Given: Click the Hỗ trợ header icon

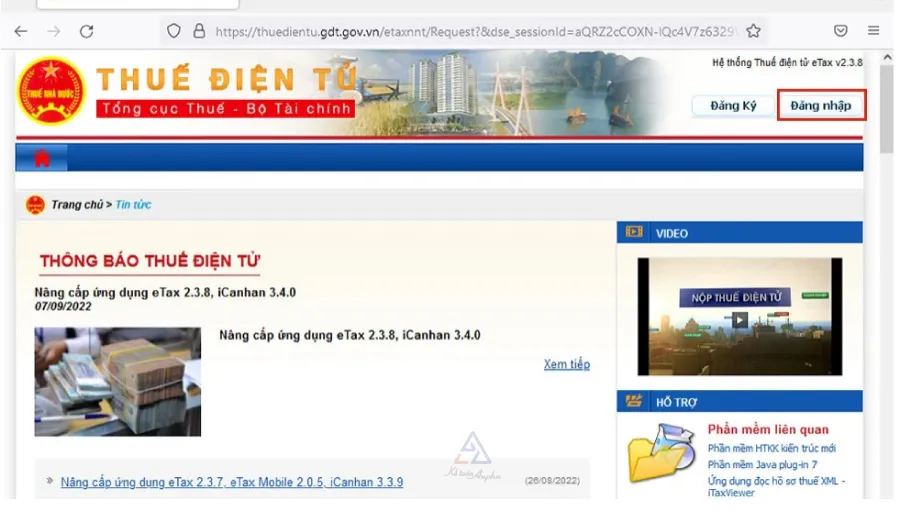Looking at the screenshot, I should point(634,401).
